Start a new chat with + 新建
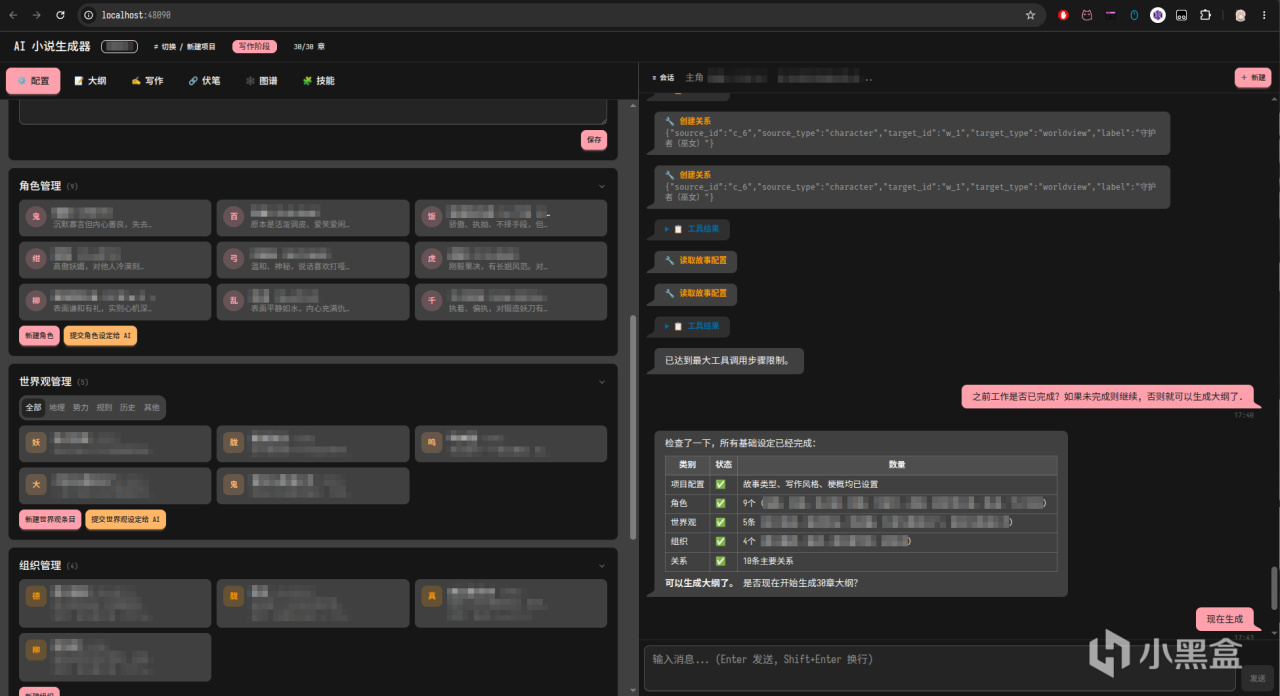This screenshot has width=1280, height=696. [x=1253, y=77]
